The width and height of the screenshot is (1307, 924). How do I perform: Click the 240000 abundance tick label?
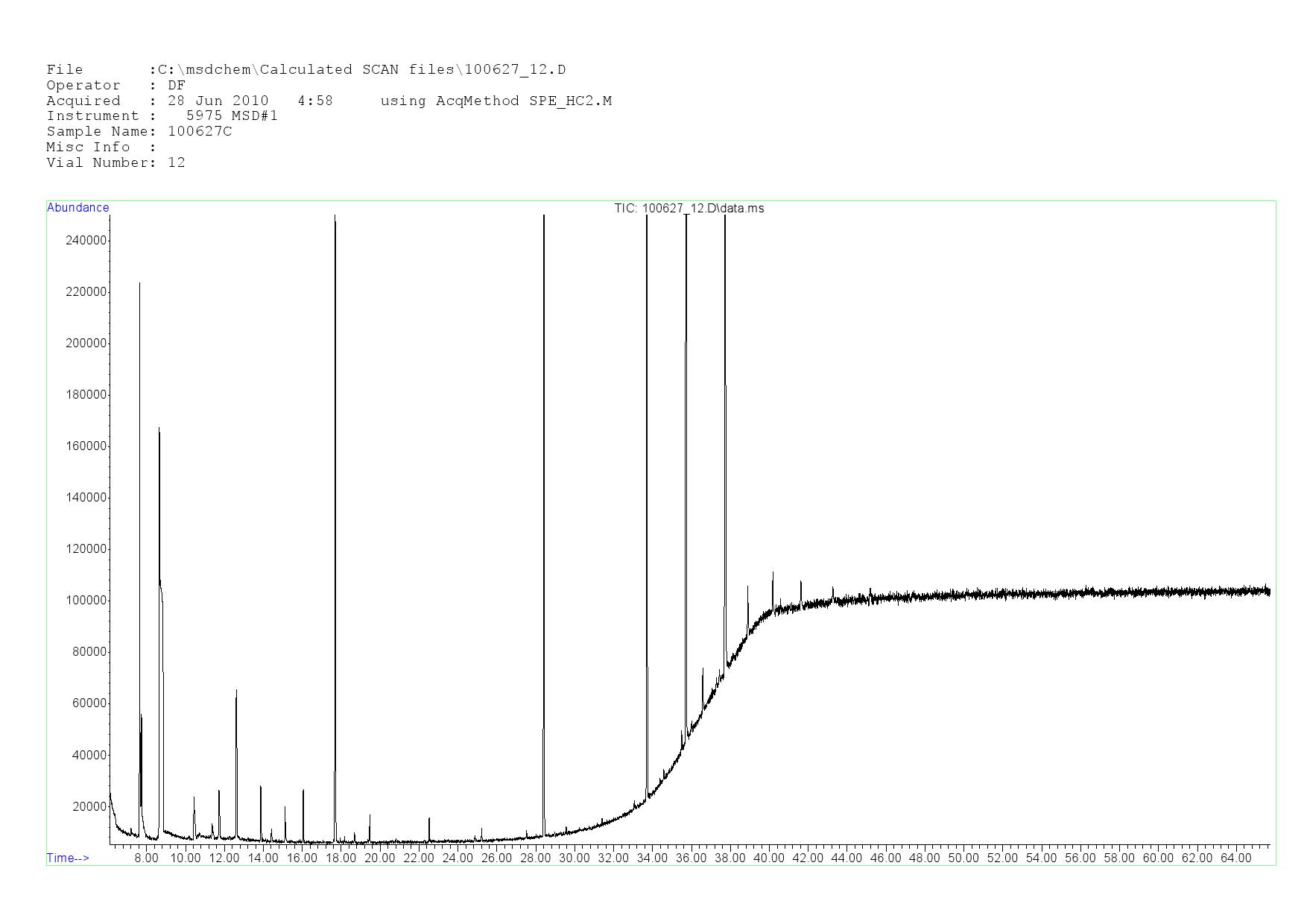click(86, 241)
